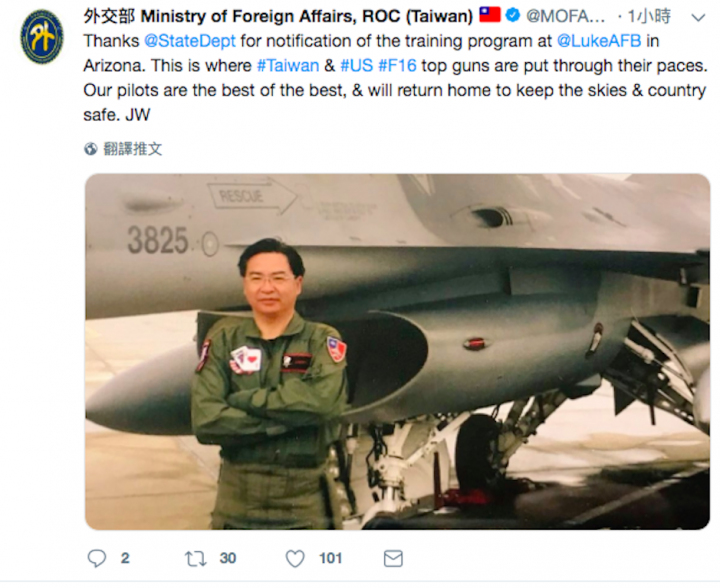Like the tweet with the heart icon
This screenshot has width=720, height=588.
[295, 559]
